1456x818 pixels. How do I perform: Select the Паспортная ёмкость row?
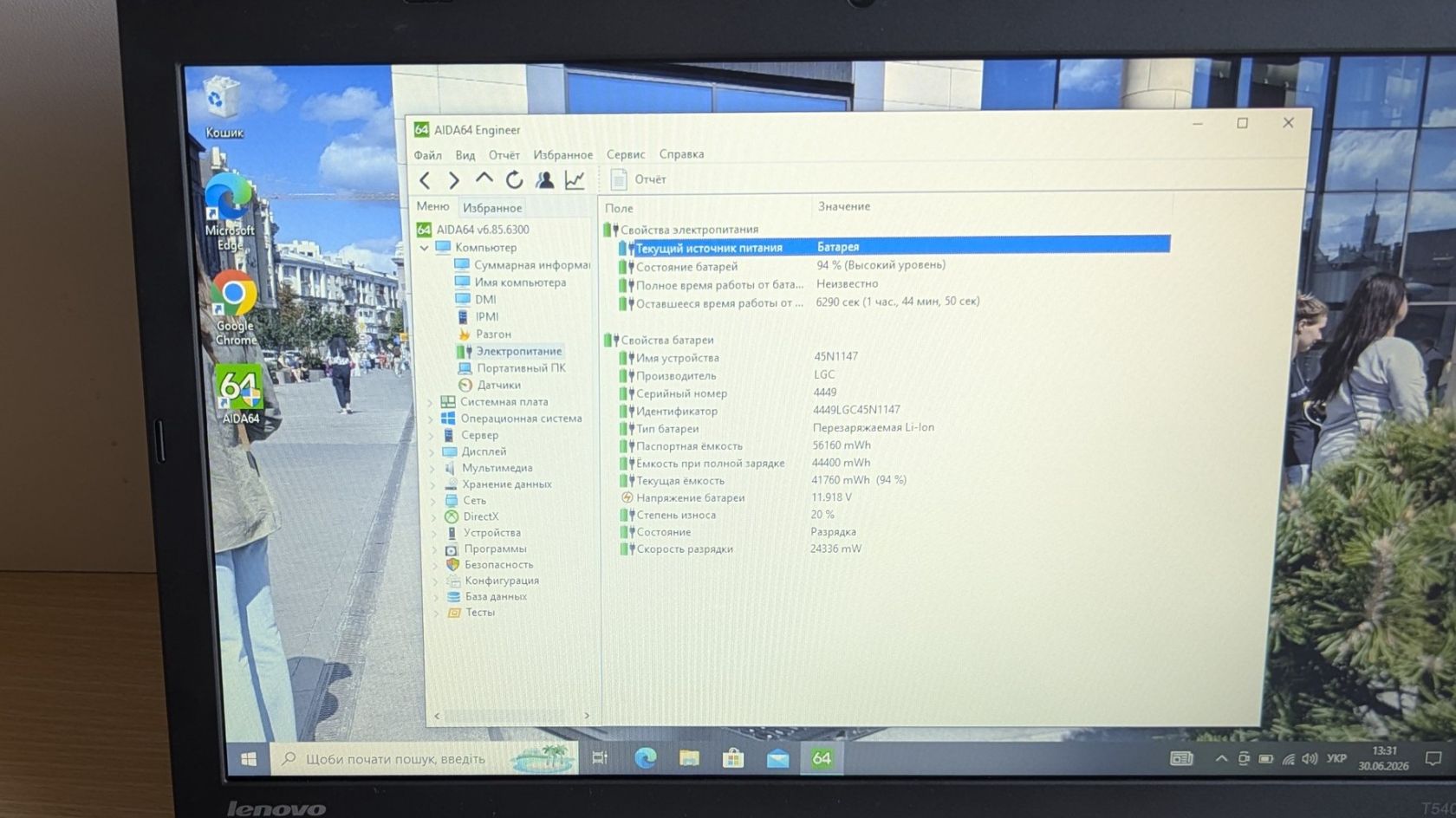pos(893,446)
